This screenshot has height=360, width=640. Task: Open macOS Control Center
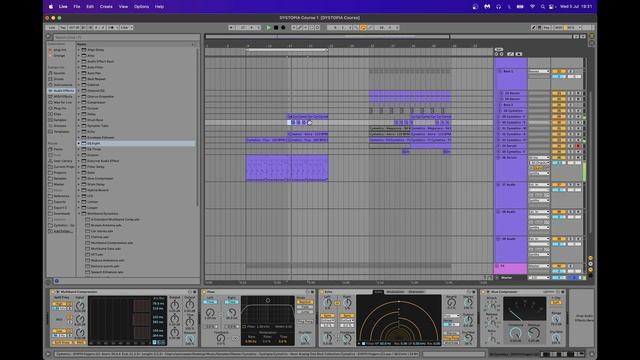pyautogui.click(x=551, y=7)
